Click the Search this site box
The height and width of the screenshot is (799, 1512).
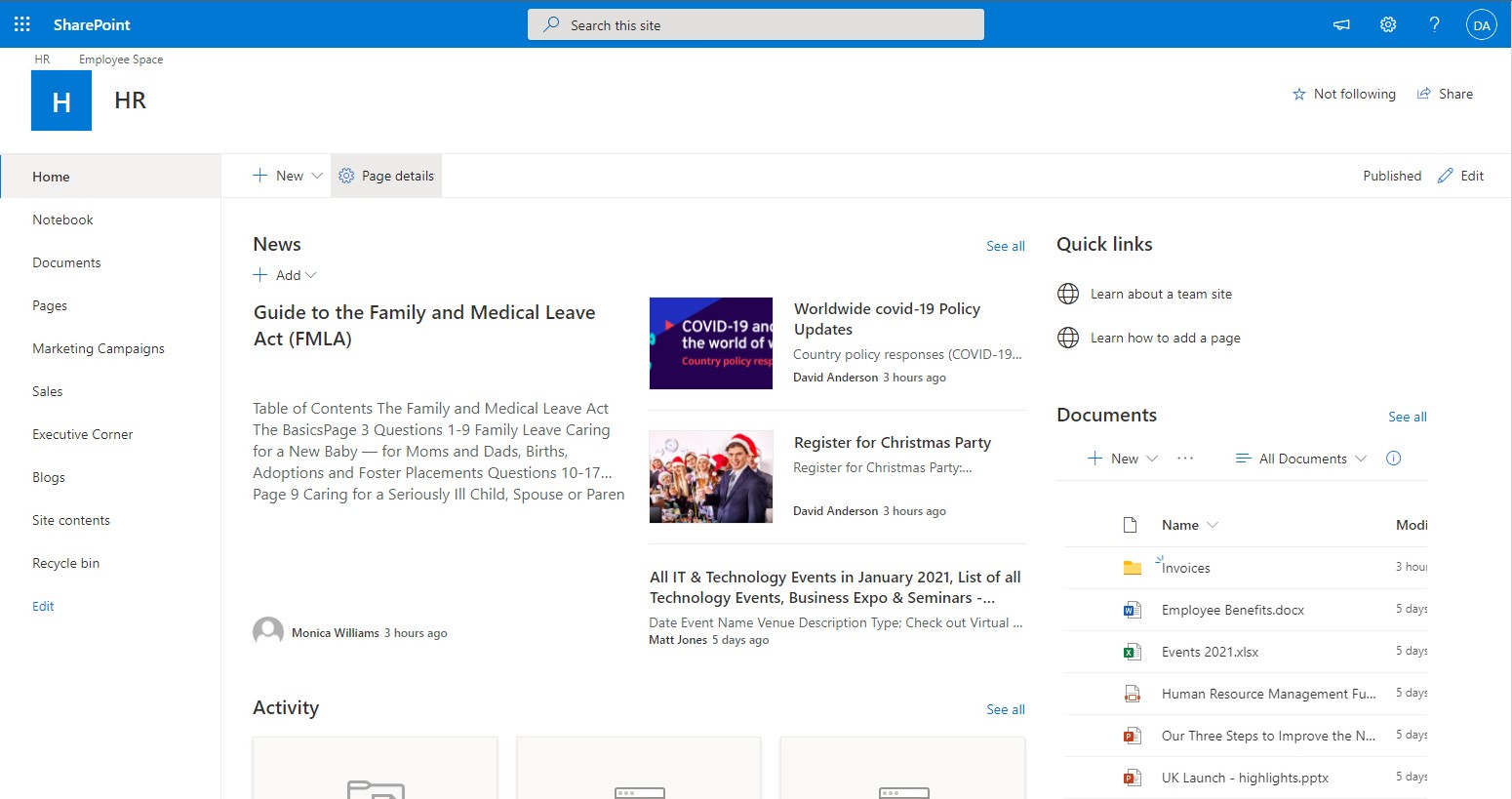(x=756, y=24)
